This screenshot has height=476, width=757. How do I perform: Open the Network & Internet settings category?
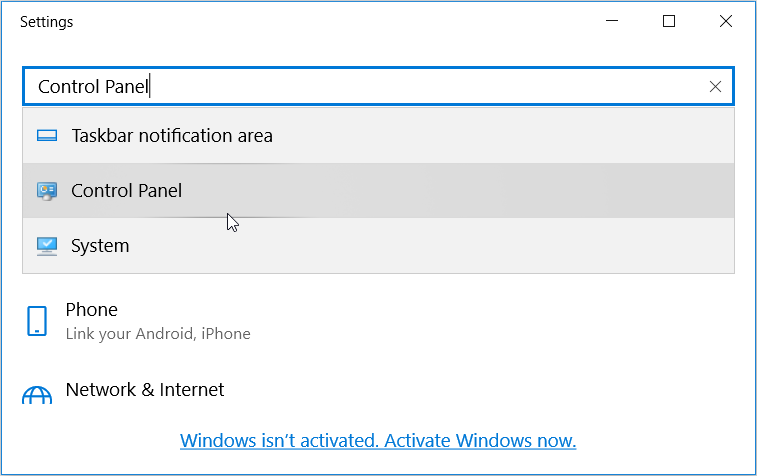click(x=145, y=390)
